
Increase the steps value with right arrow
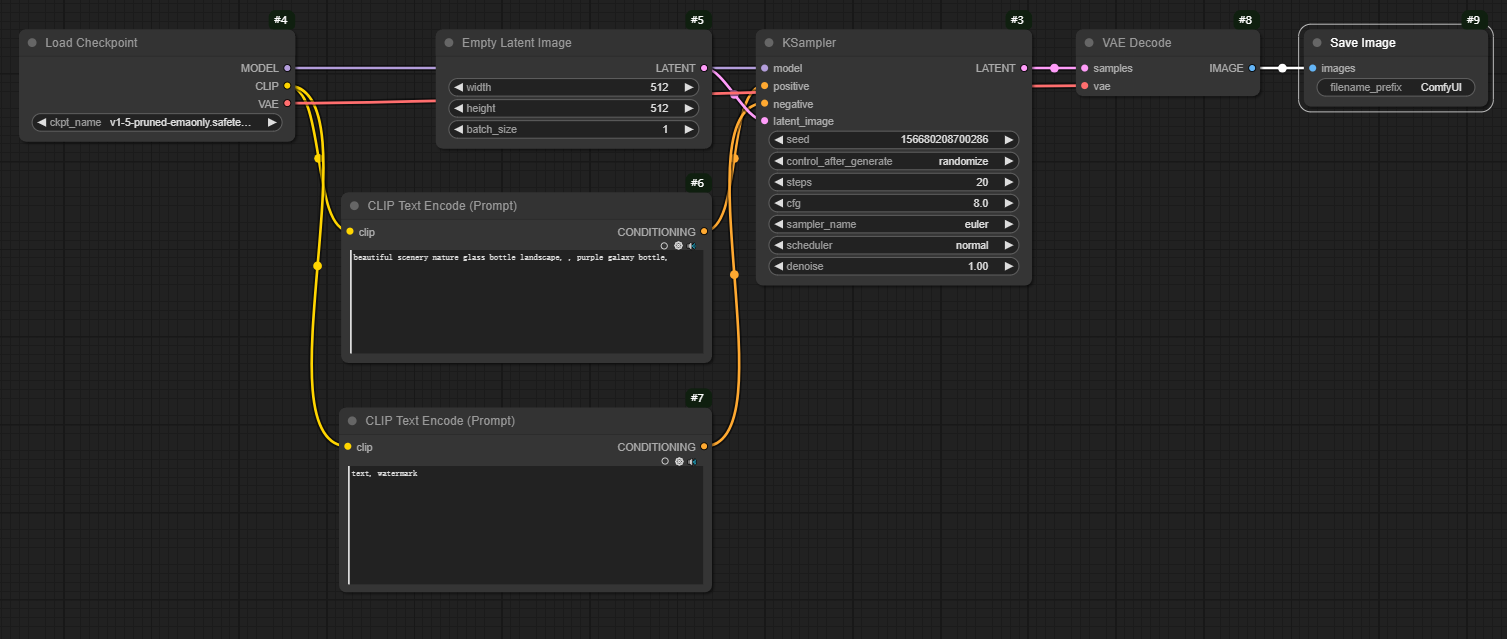1008,182
